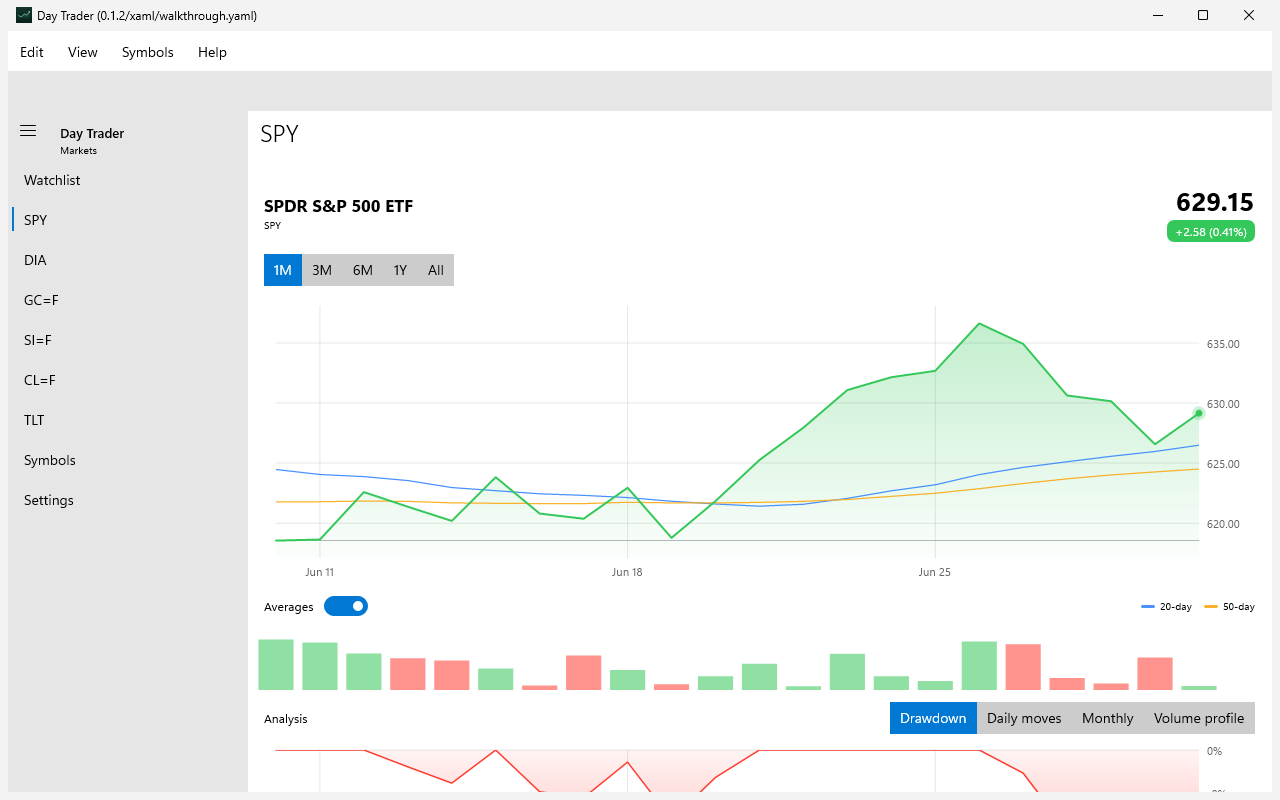Maximize the Day Trader window
This screenshot has width=1280, height=800.
1203,15
